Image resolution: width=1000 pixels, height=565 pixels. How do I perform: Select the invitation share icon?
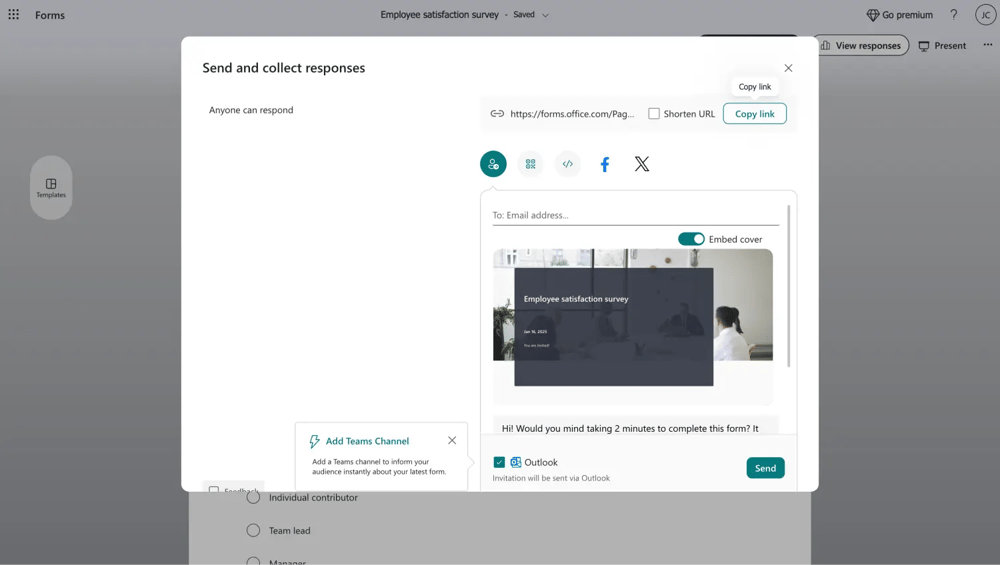493,164
